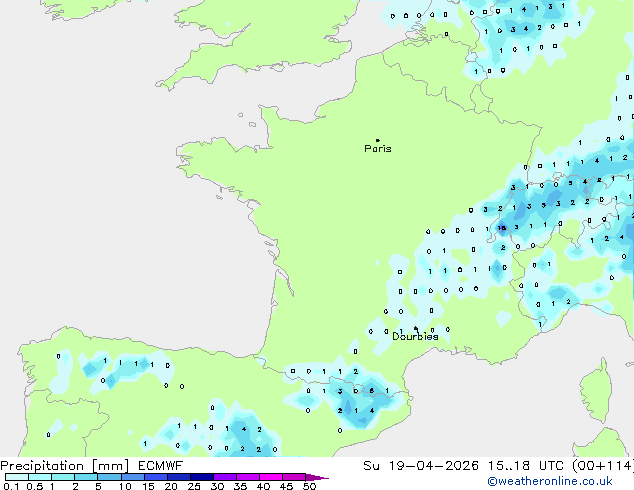The height and width of the screenshot is (490, 634).
Task: Click the 16 mm precipitation value on map
Action: [x=502, y=228]
